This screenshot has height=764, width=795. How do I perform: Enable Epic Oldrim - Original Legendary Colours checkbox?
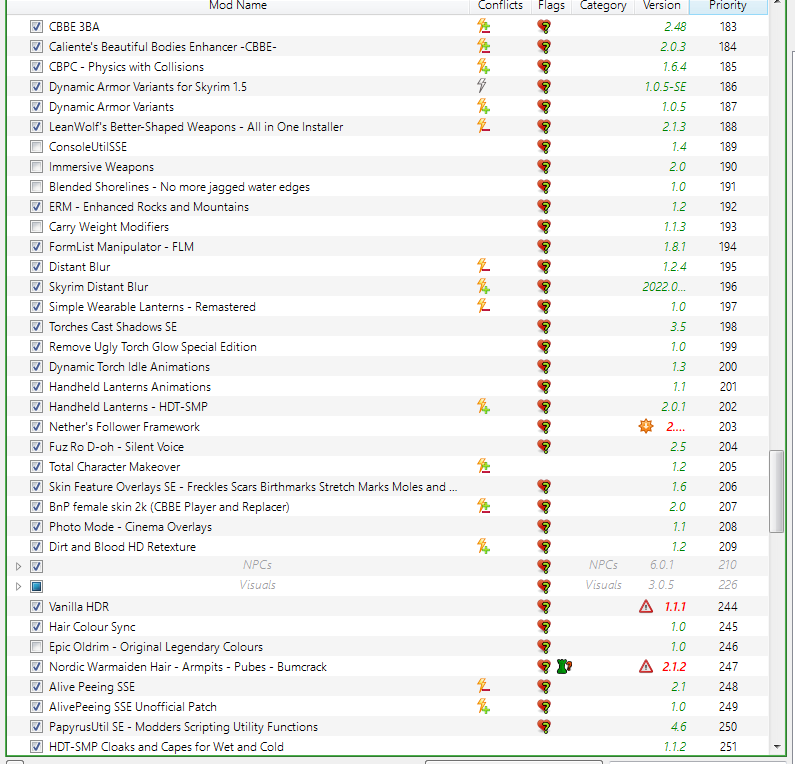(36, 646)
